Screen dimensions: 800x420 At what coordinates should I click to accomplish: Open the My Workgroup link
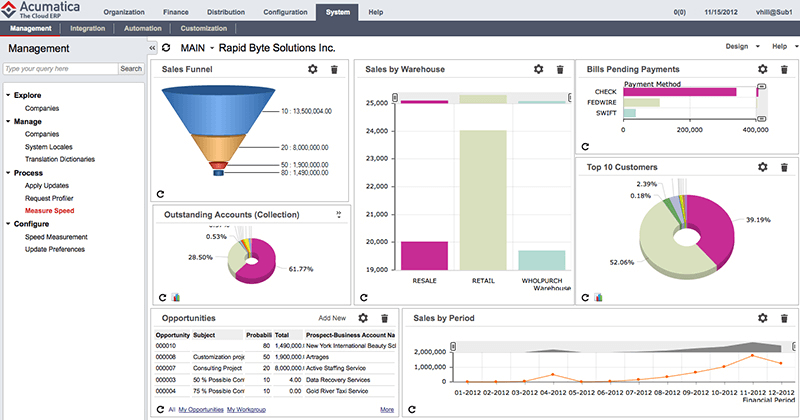[246, 410]
